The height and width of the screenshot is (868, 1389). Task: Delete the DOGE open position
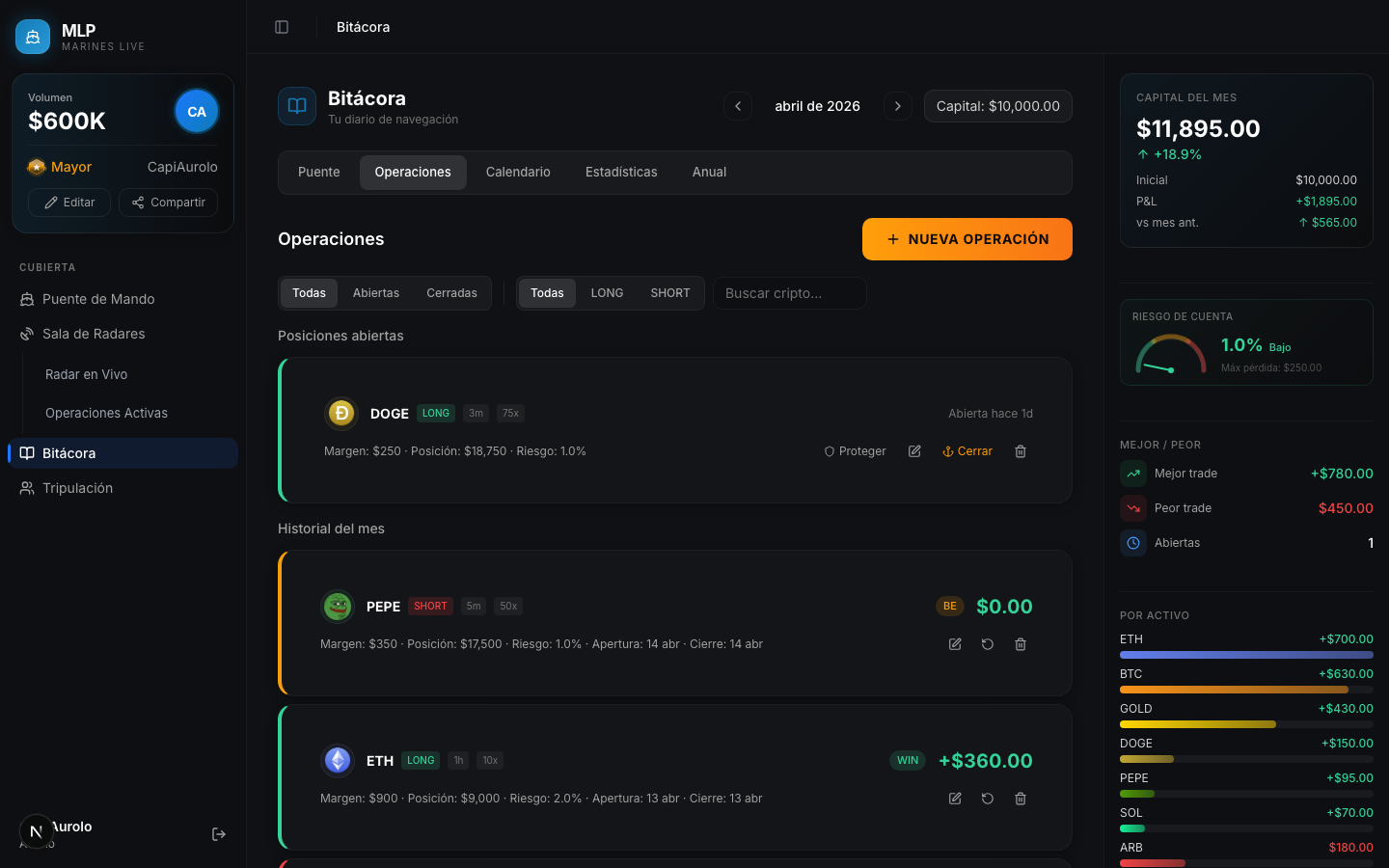pos(1021,451)
